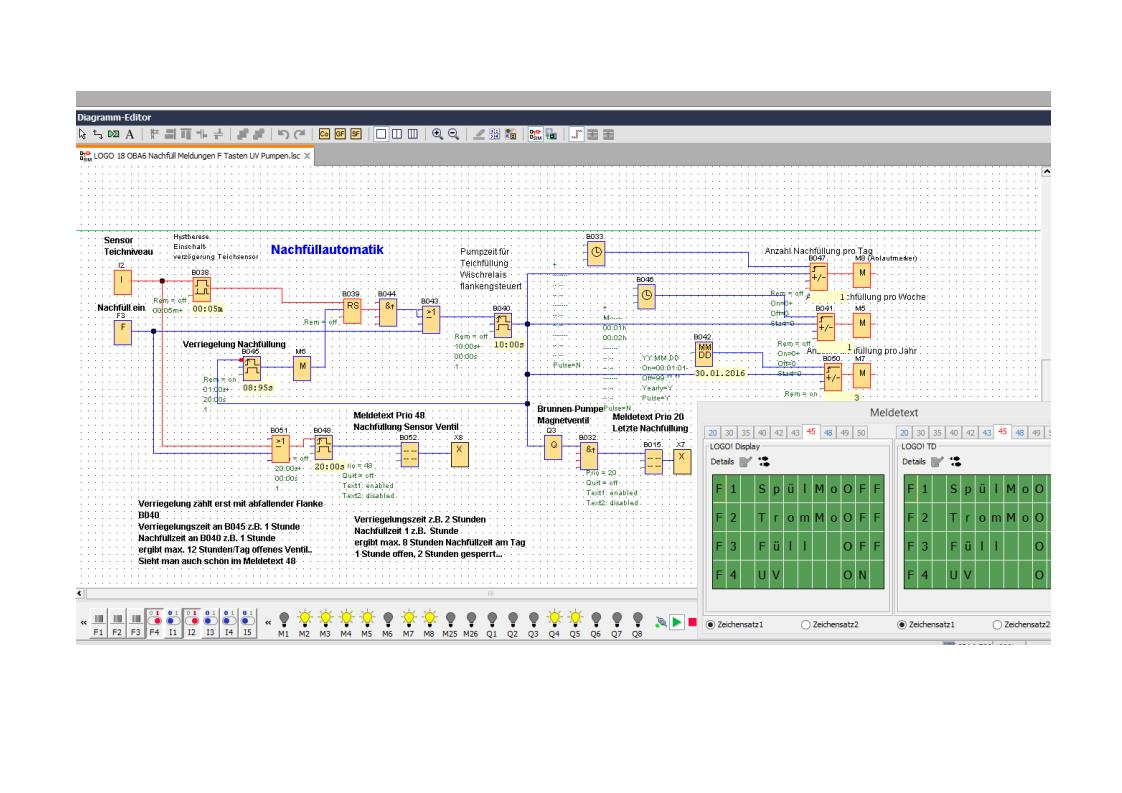Image resolution: width=1122 pixels, height=793 pixels.
Task: Zoom in on the diagram
Action: (x=437, y=133)
